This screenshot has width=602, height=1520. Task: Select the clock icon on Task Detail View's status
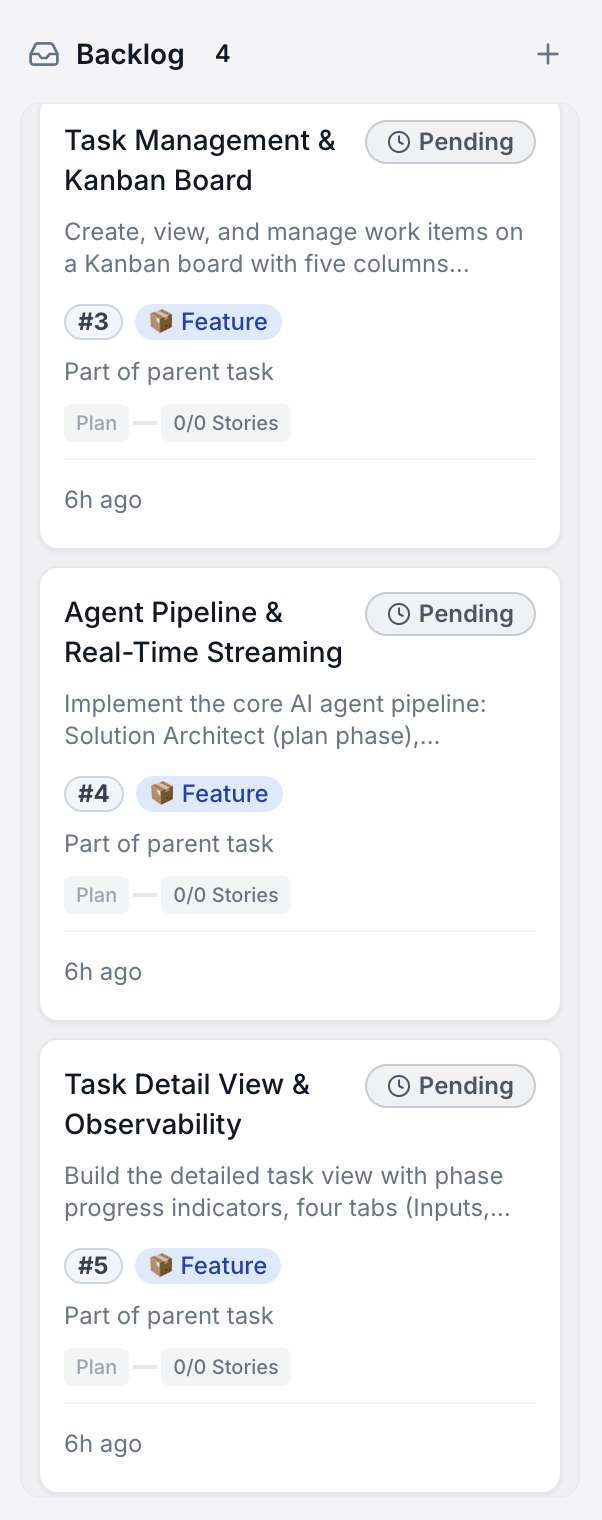coord(399,1086)
